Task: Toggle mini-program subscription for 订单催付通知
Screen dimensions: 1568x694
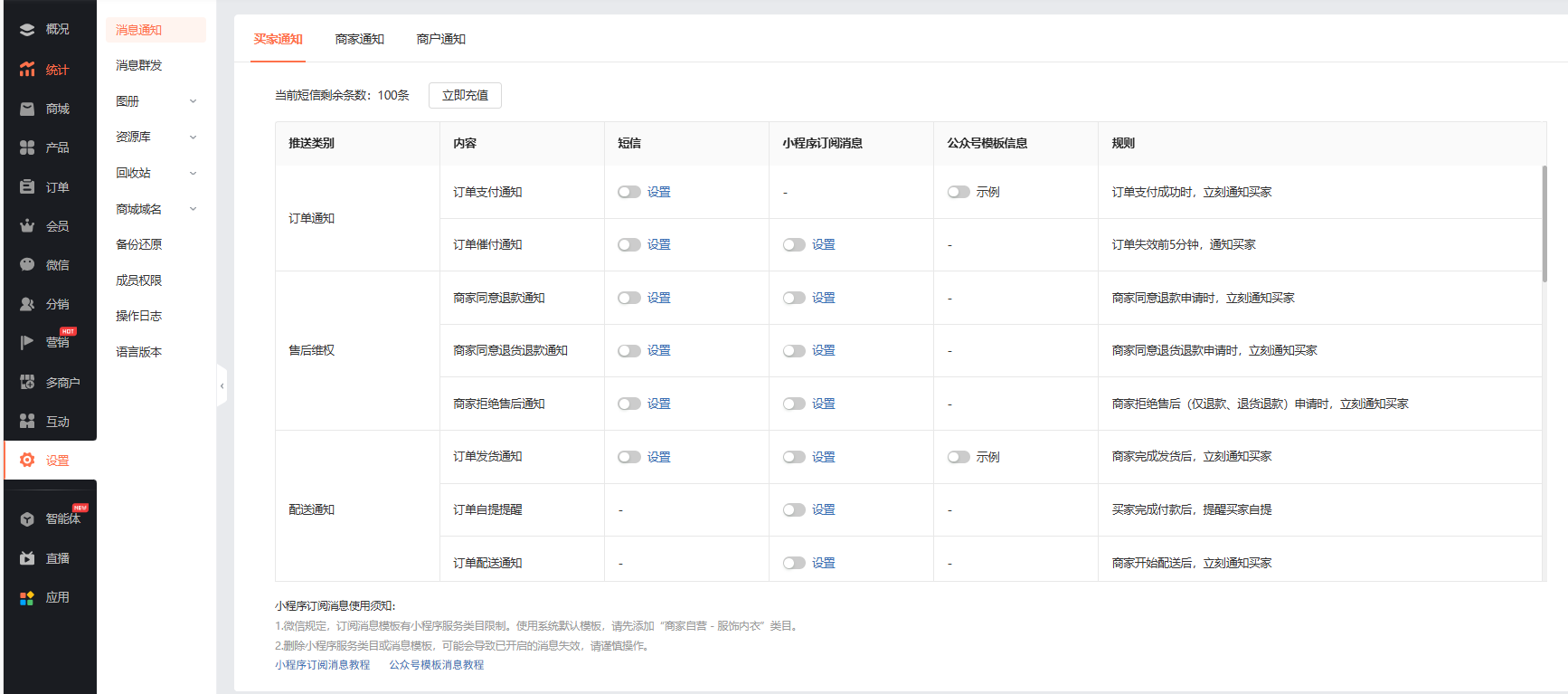Action: click(794, 245)
